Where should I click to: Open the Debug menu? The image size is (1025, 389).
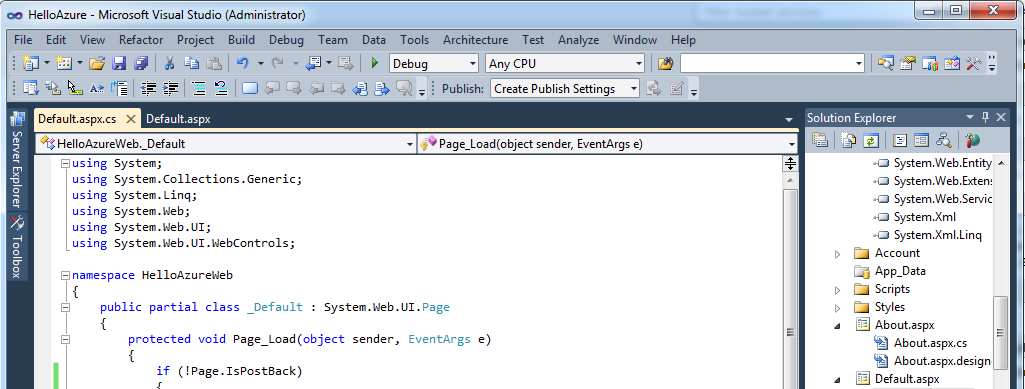(286, 40)
